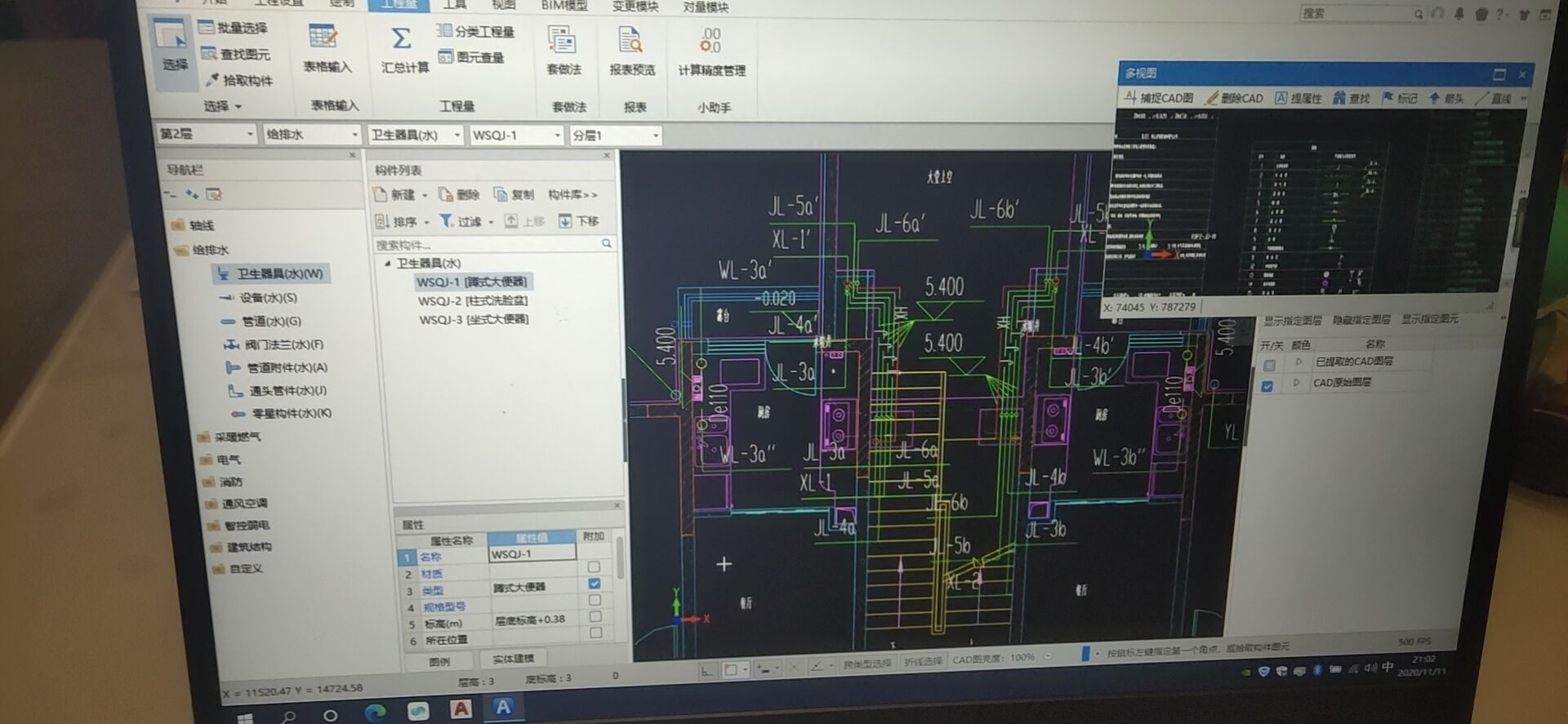This screenshot has height=724, width=1568.
Task: Toggle CAD原始图层 layer checkbox
Action: (x=1267, y=386)
